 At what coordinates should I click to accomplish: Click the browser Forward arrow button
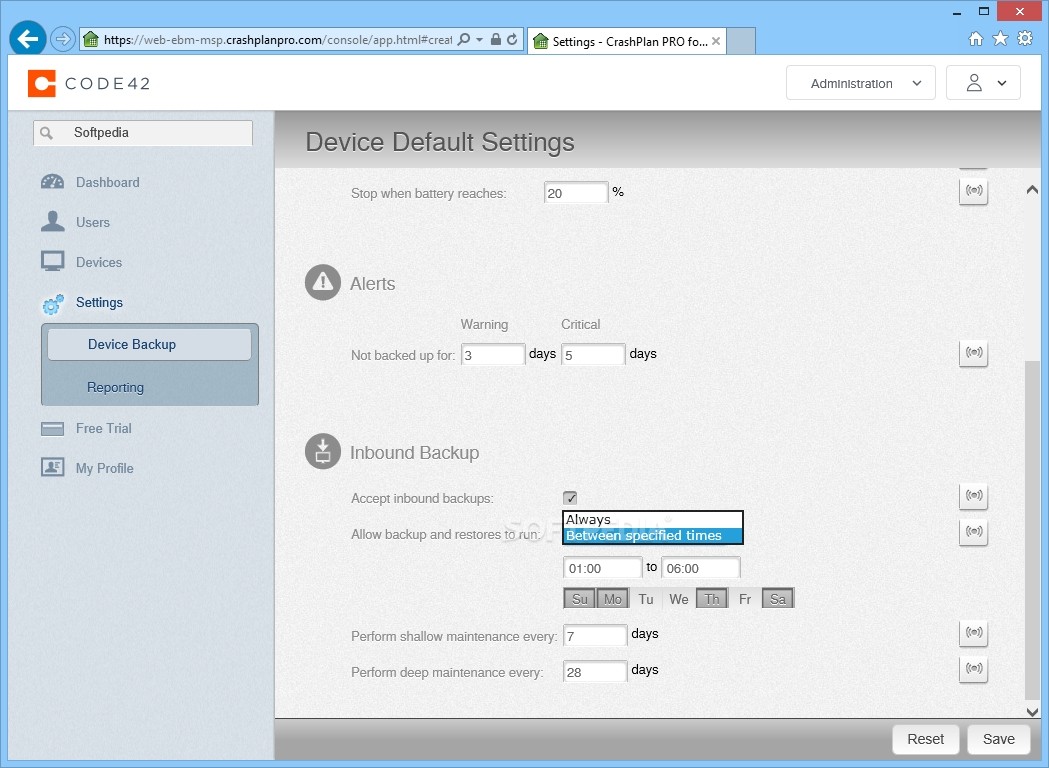click(62, 39)
